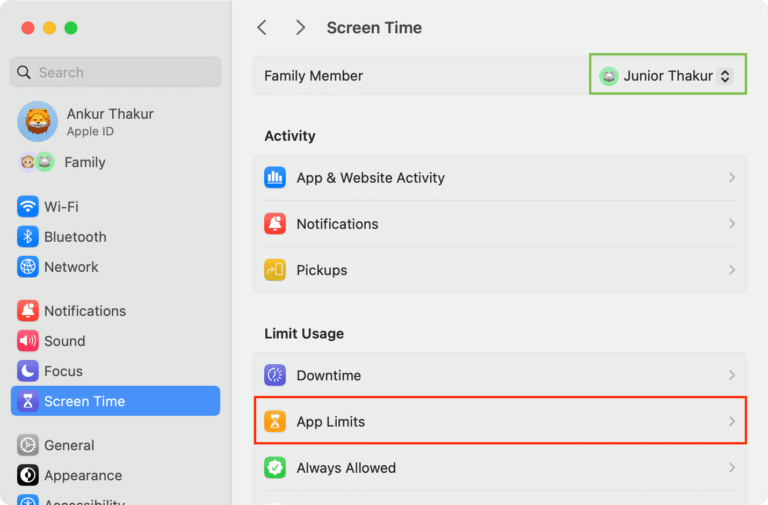Expand Pickups row chevron

tap(732, 270)
